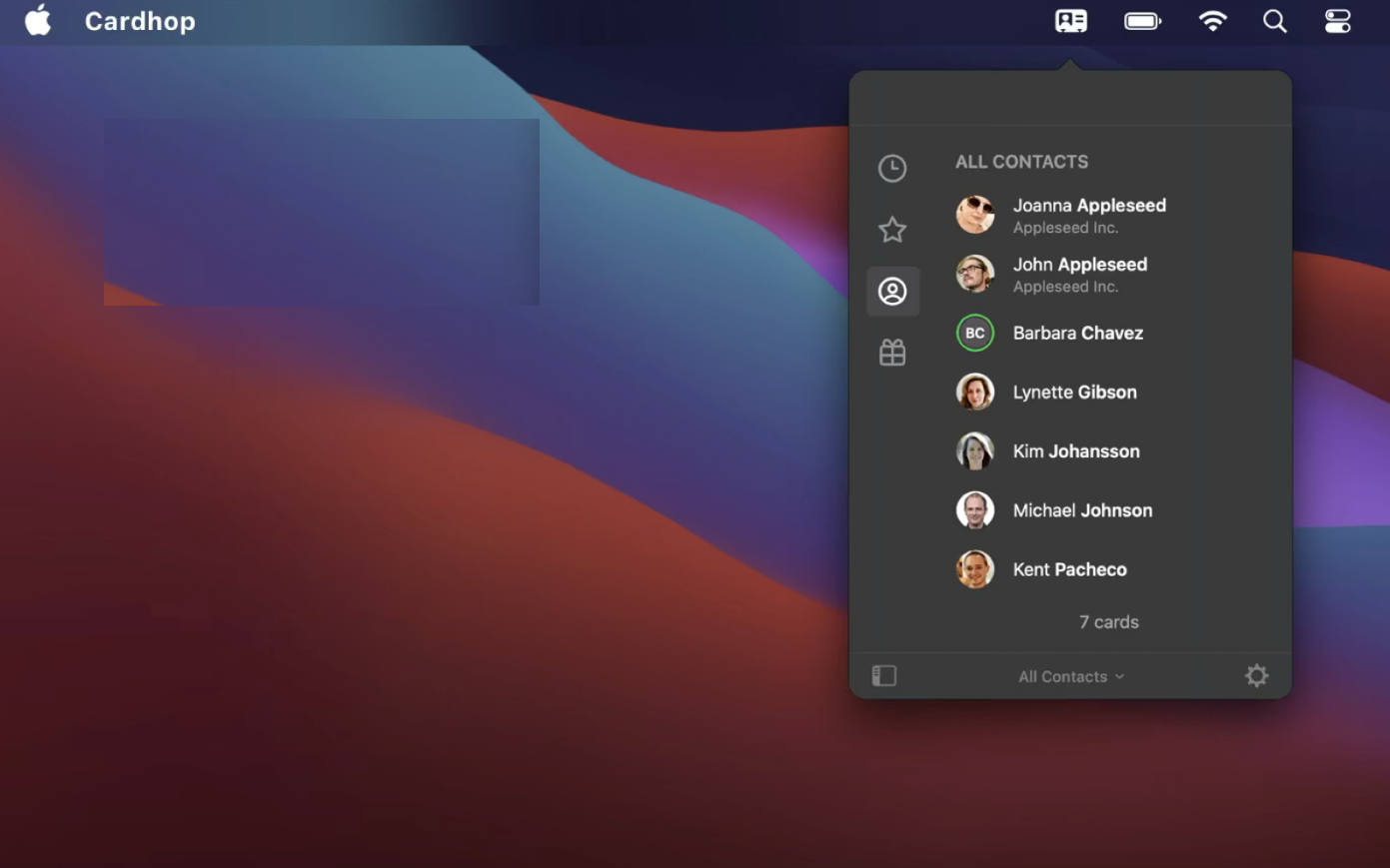Viewport: 1390px width, 868px height.
Task: Open Control Center icon in menu bar
Action: pos(1338,21)
